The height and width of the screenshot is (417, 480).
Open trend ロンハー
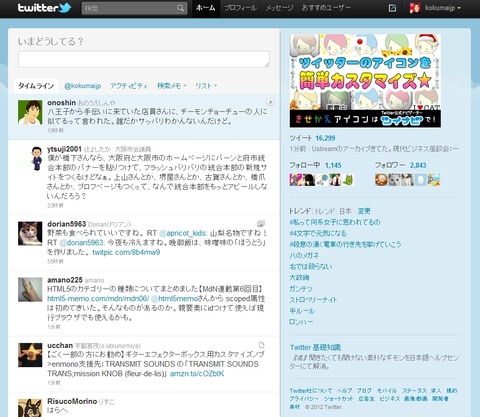pos(301,322)
